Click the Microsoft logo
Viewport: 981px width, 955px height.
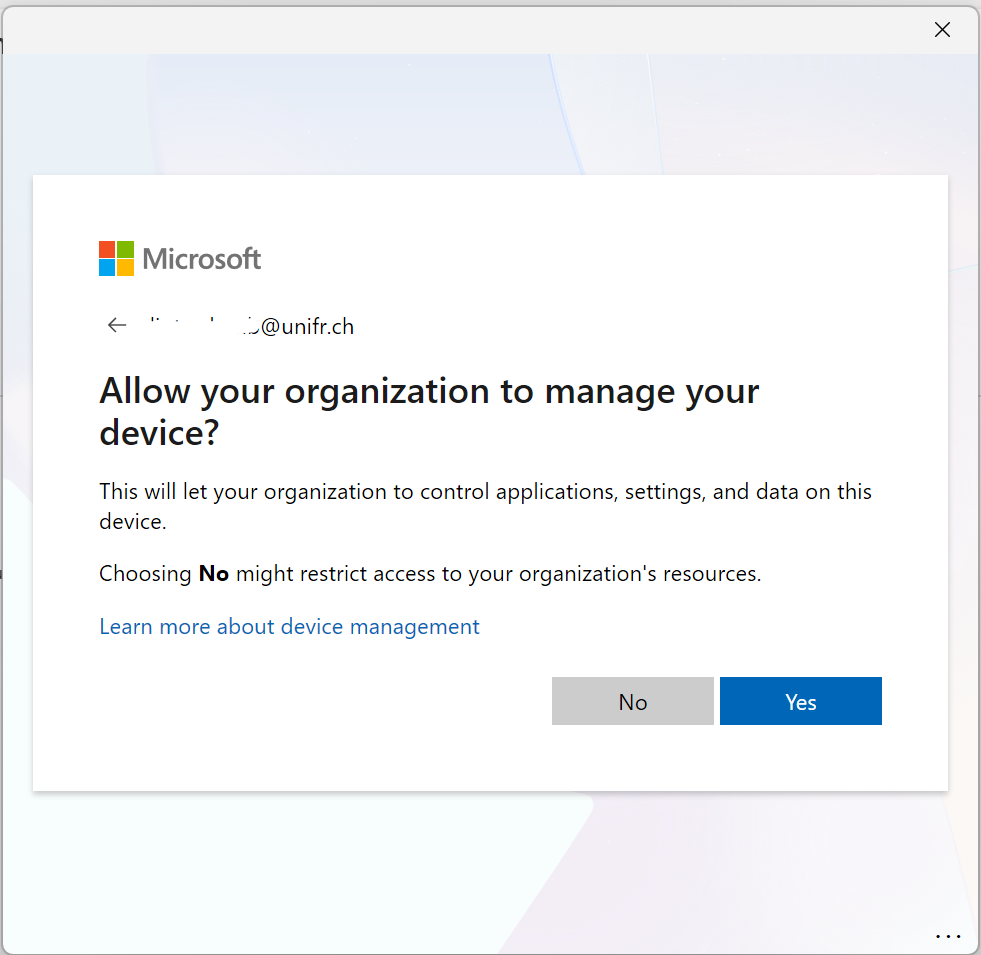coord(180,258)
